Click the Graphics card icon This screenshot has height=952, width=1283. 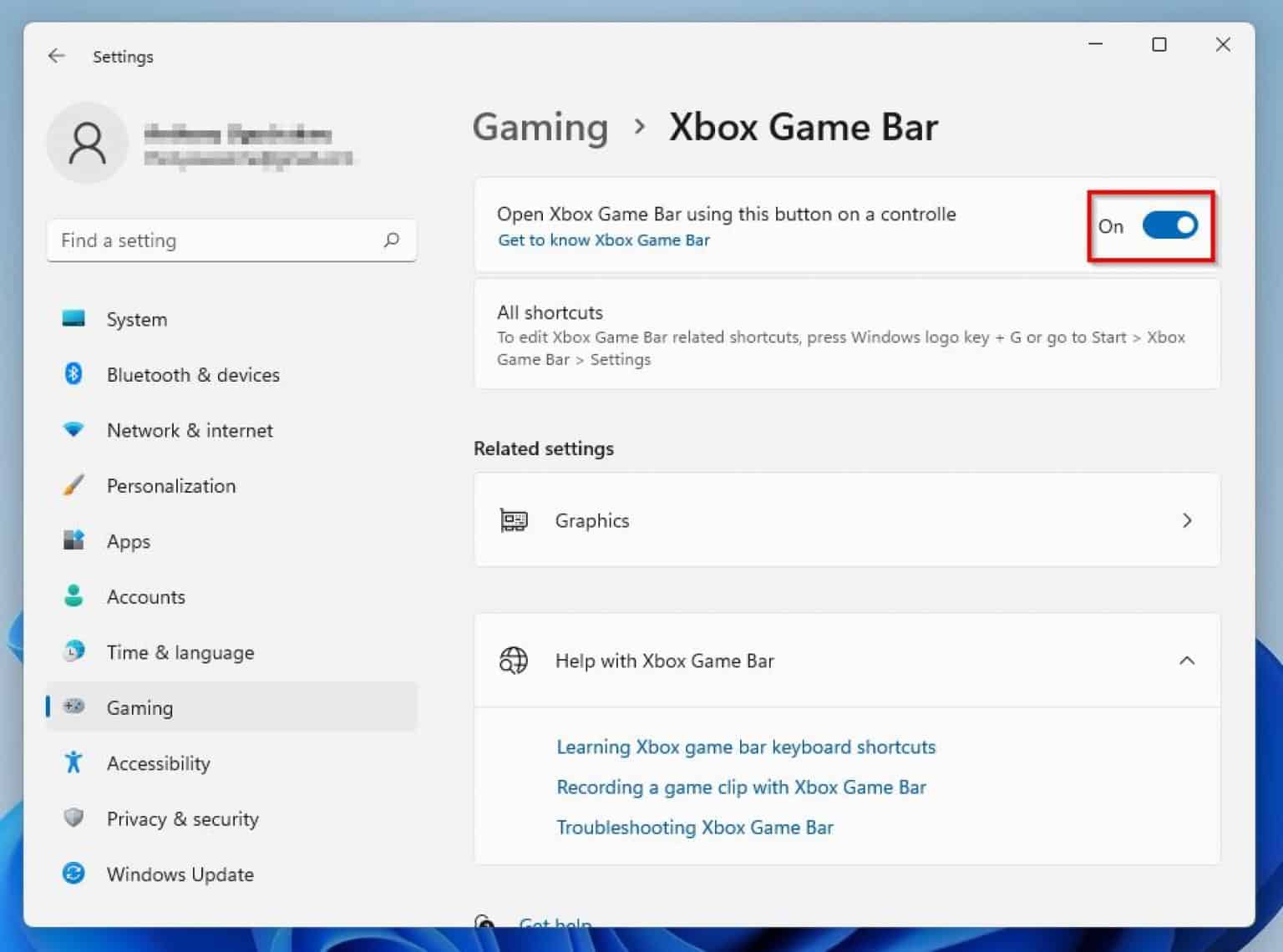(514, 520)
